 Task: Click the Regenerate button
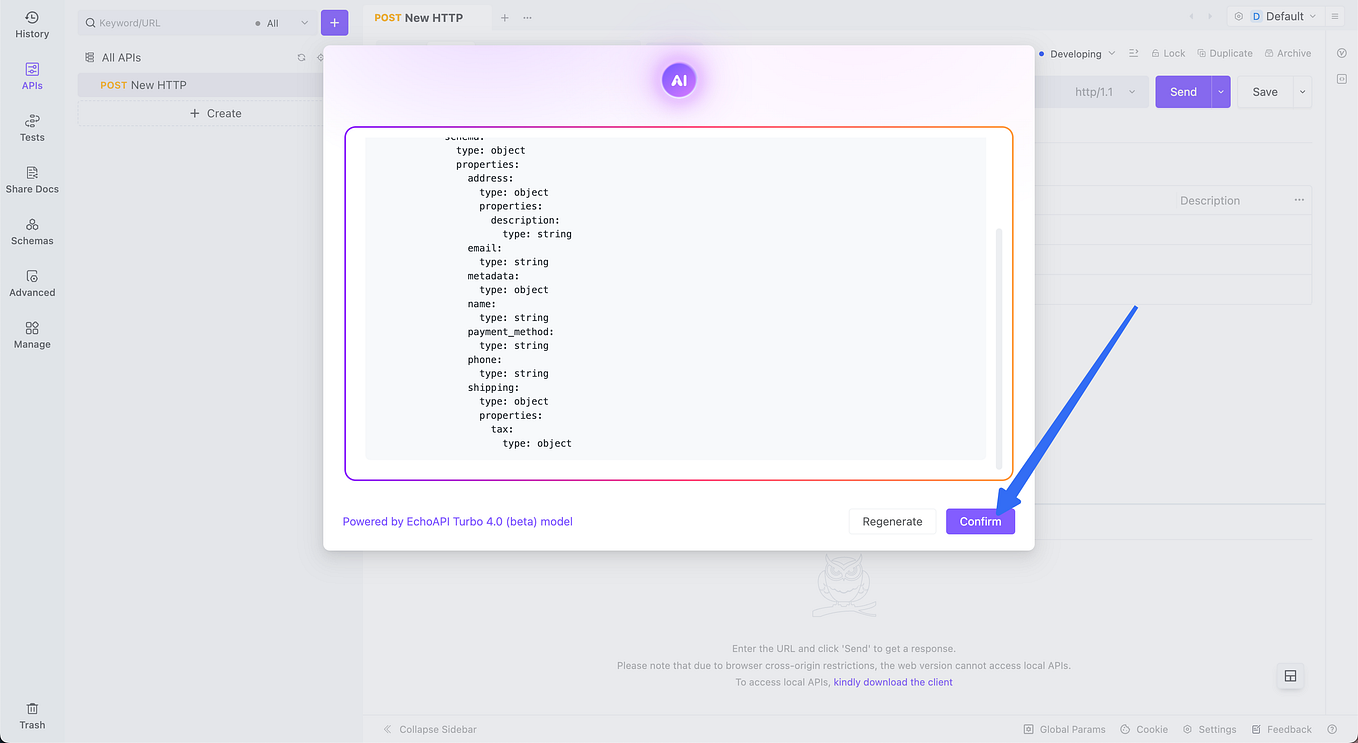point(891,521)
